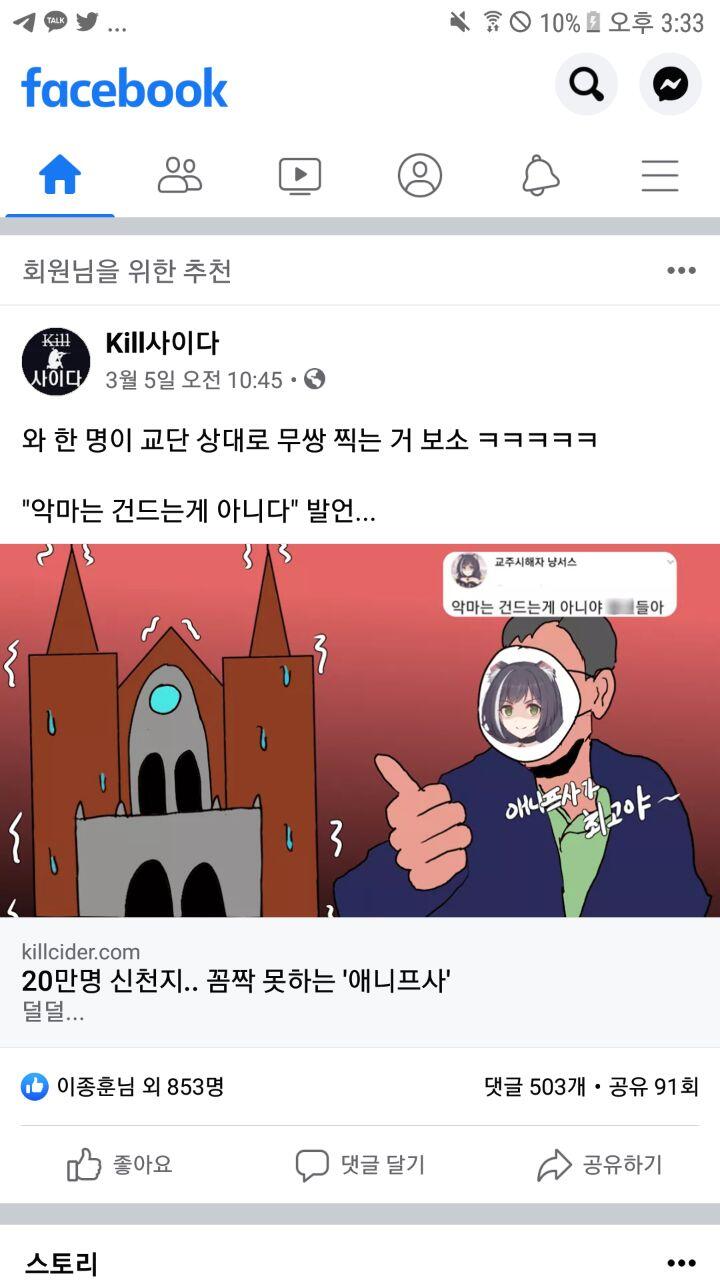Image resolution: width=720 pixels, height=1280 pixels.
Task: Tap 공유하기 to share the post
Action: coord(600,1165)
